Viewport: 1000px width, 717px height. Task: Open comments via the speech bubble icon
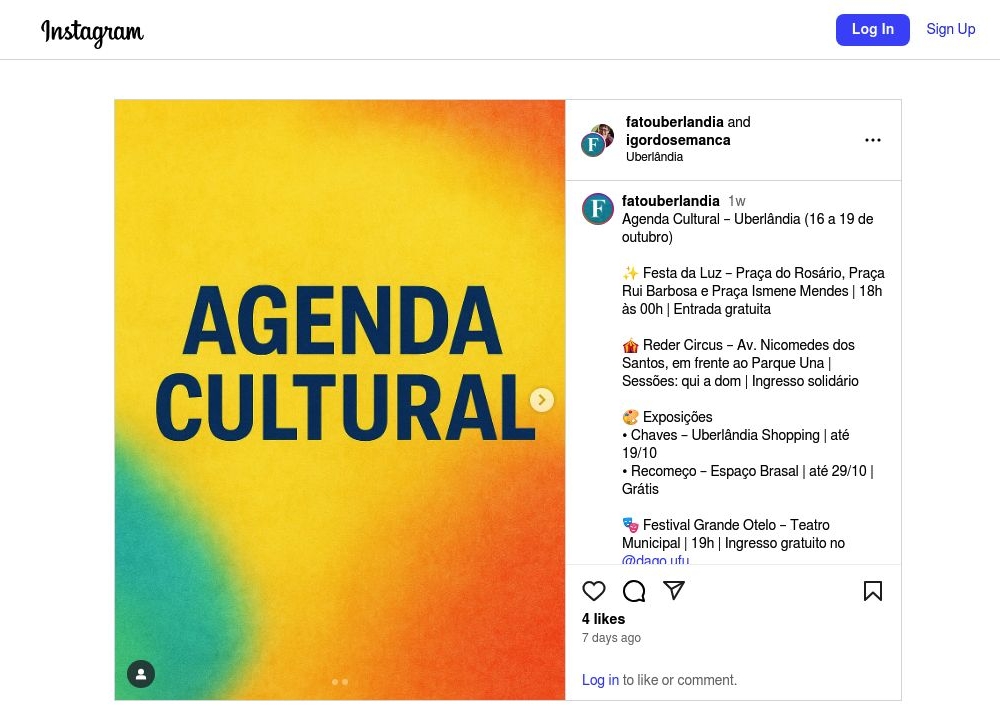(x=634, y=591)
